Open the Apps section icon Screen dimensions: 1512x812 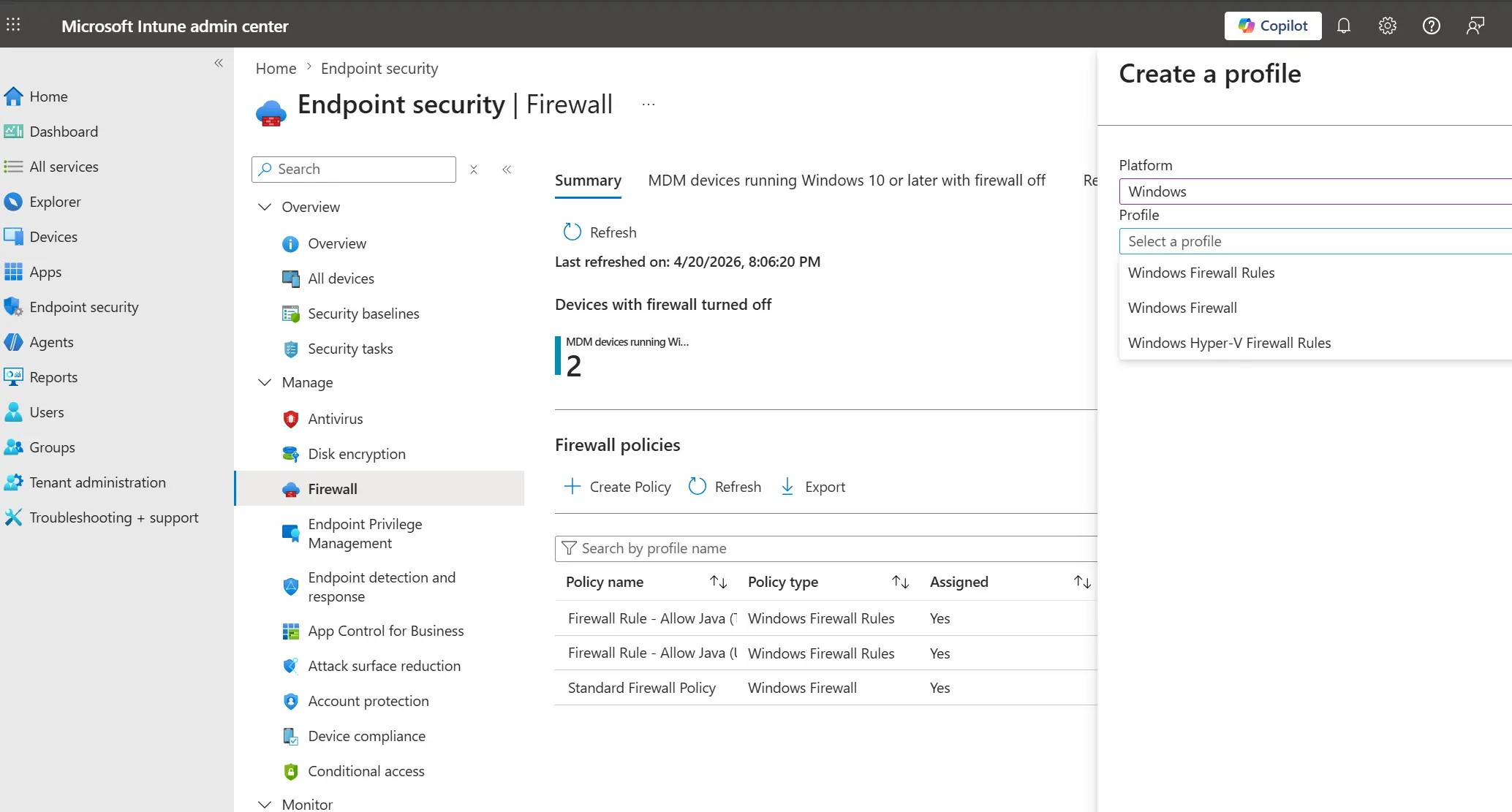coord(13,271)
